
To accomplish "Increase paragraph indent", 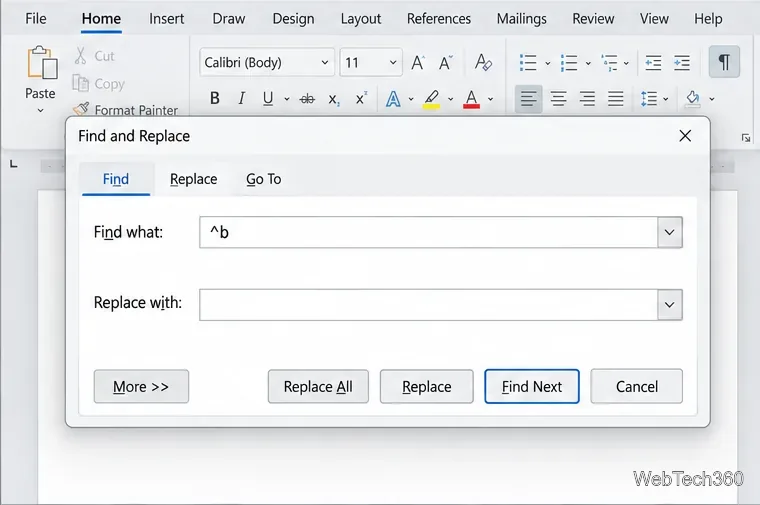I will (681, 63).
